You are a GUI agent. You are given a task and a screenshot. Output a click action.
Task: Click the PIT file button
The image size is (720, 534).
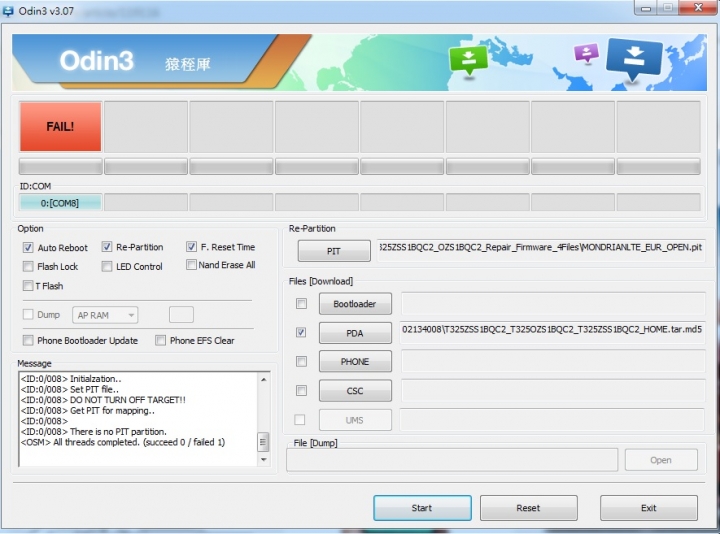334,251
